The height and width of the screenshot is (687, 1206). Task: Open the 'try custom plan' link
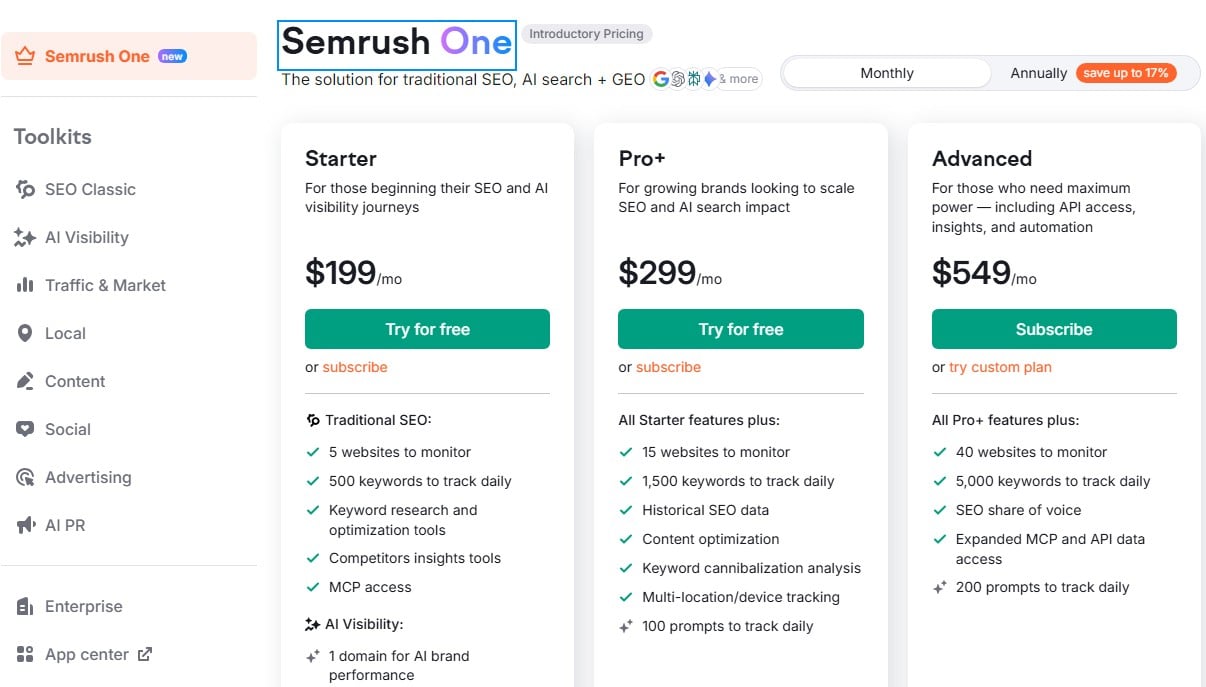tap(1000, 367)
